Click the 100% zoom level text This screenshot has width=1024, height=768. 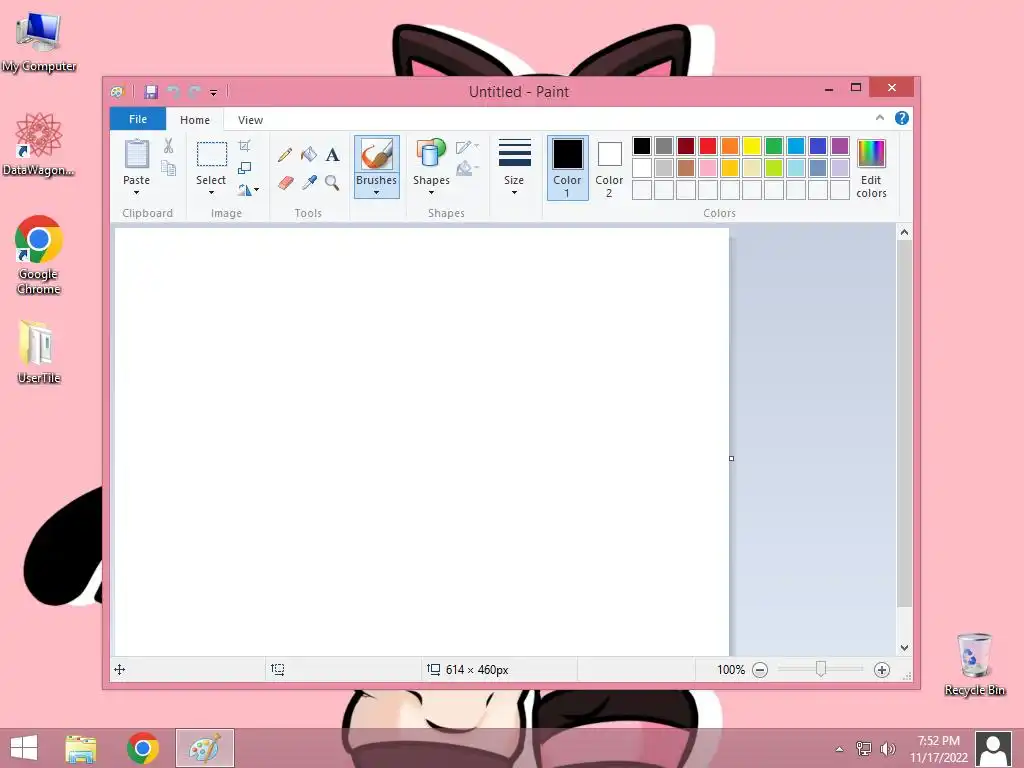coord(731,669)
